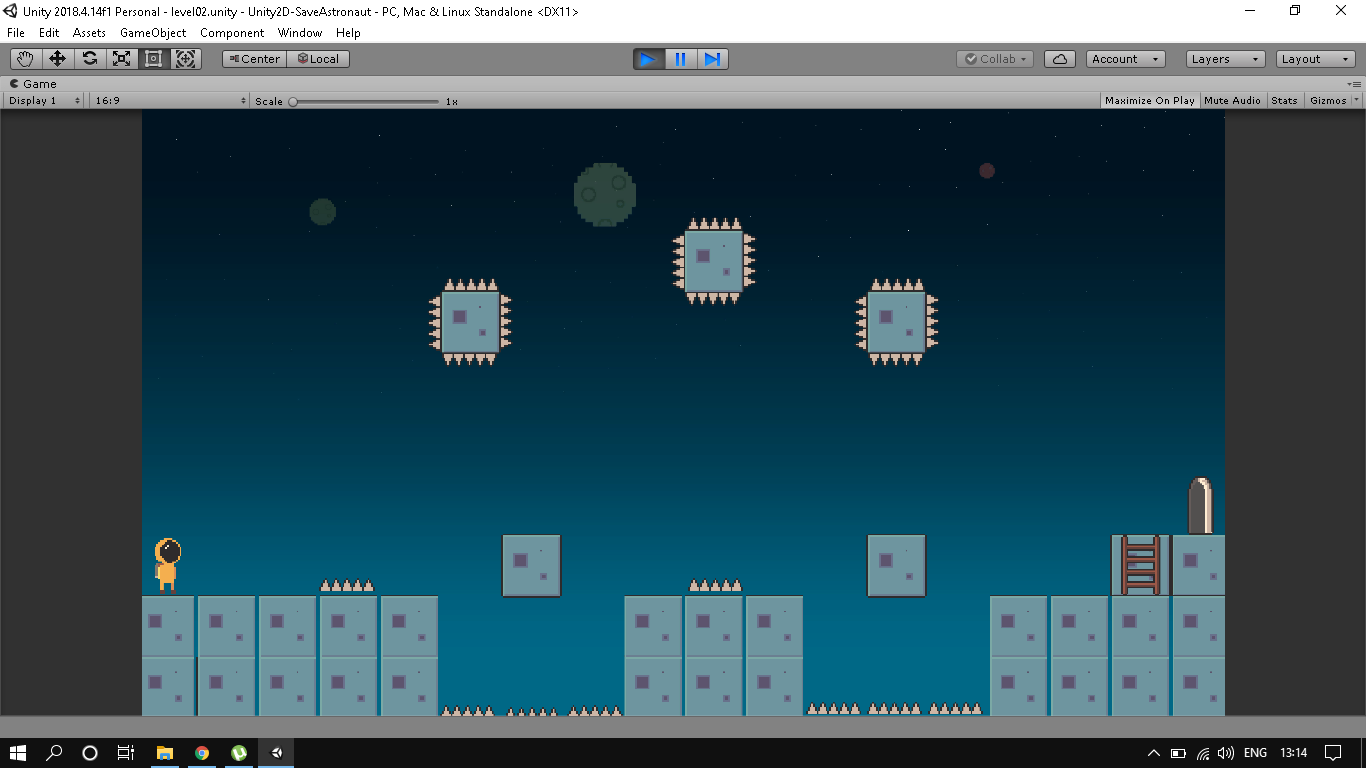
Task: Open the Component menu
Action: coord(232,33)
